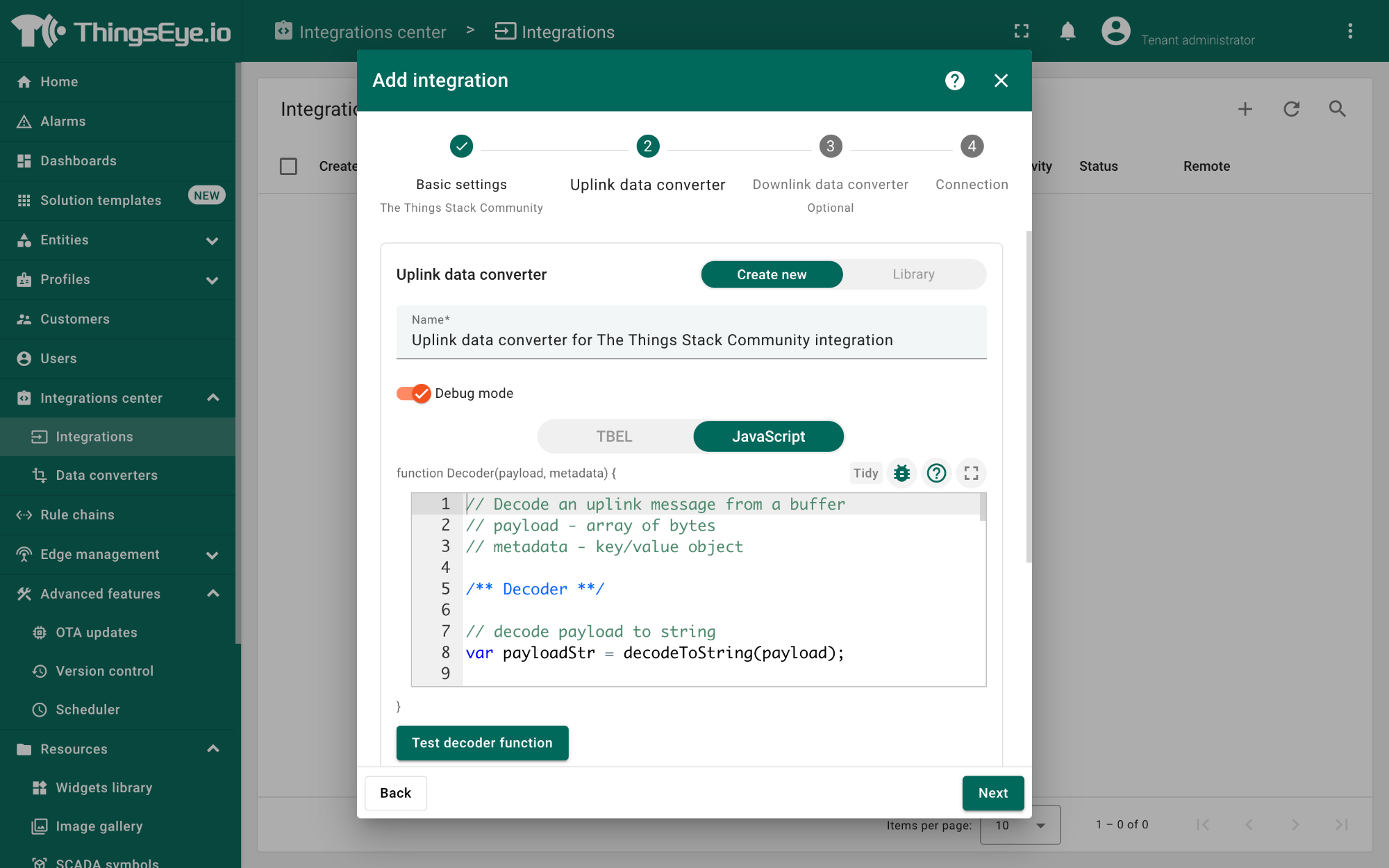Click the Test decoder function button

tap(482, 743)
